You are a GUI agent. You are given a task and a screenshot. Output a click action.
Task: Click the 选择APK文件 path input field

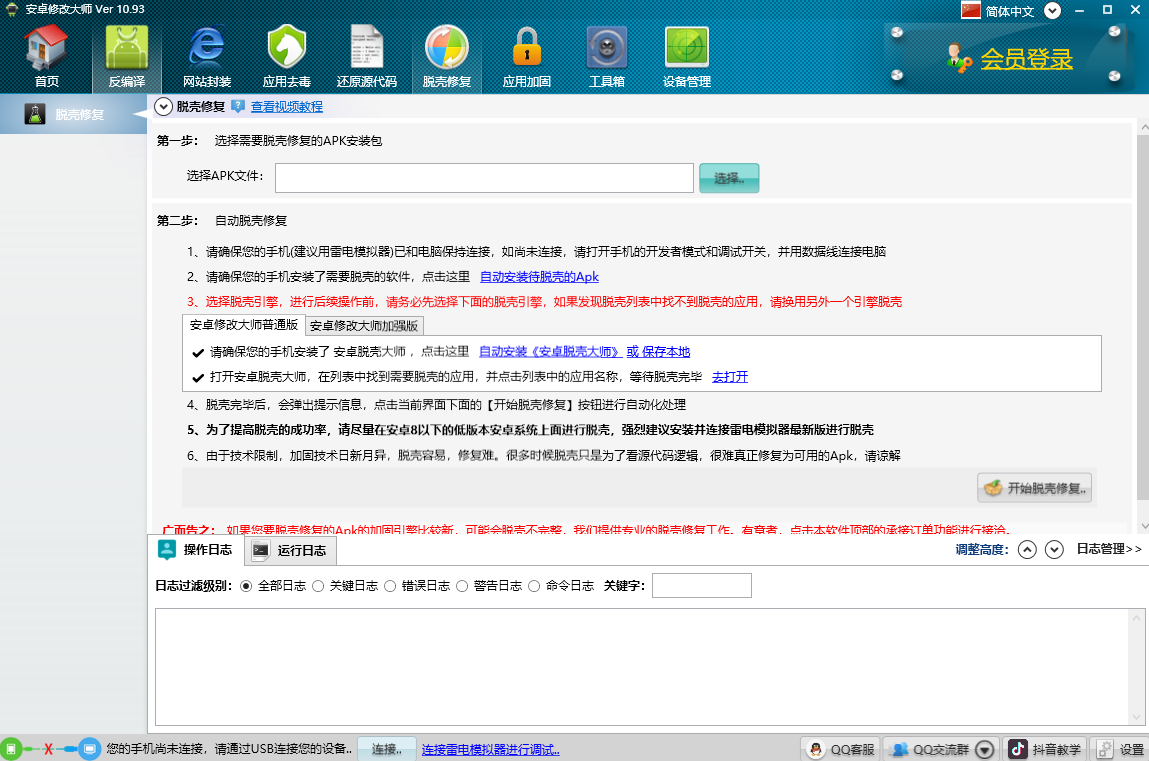pos(484,177)
